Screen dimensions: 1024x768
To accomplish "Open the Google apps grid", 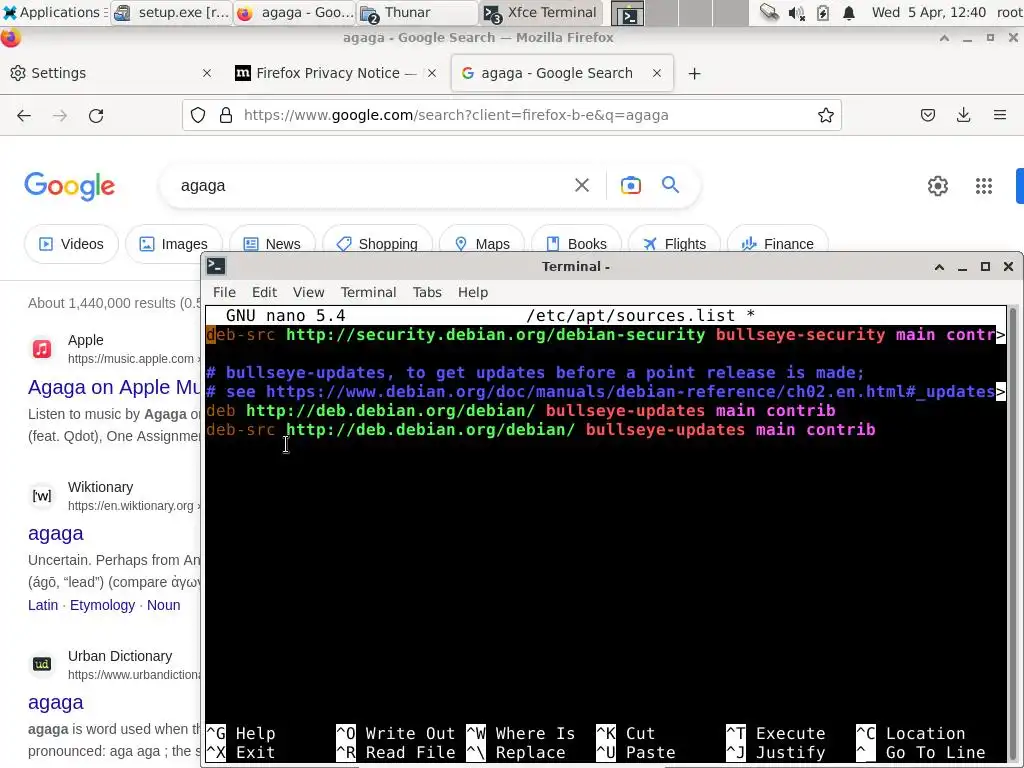I will 984,186.
